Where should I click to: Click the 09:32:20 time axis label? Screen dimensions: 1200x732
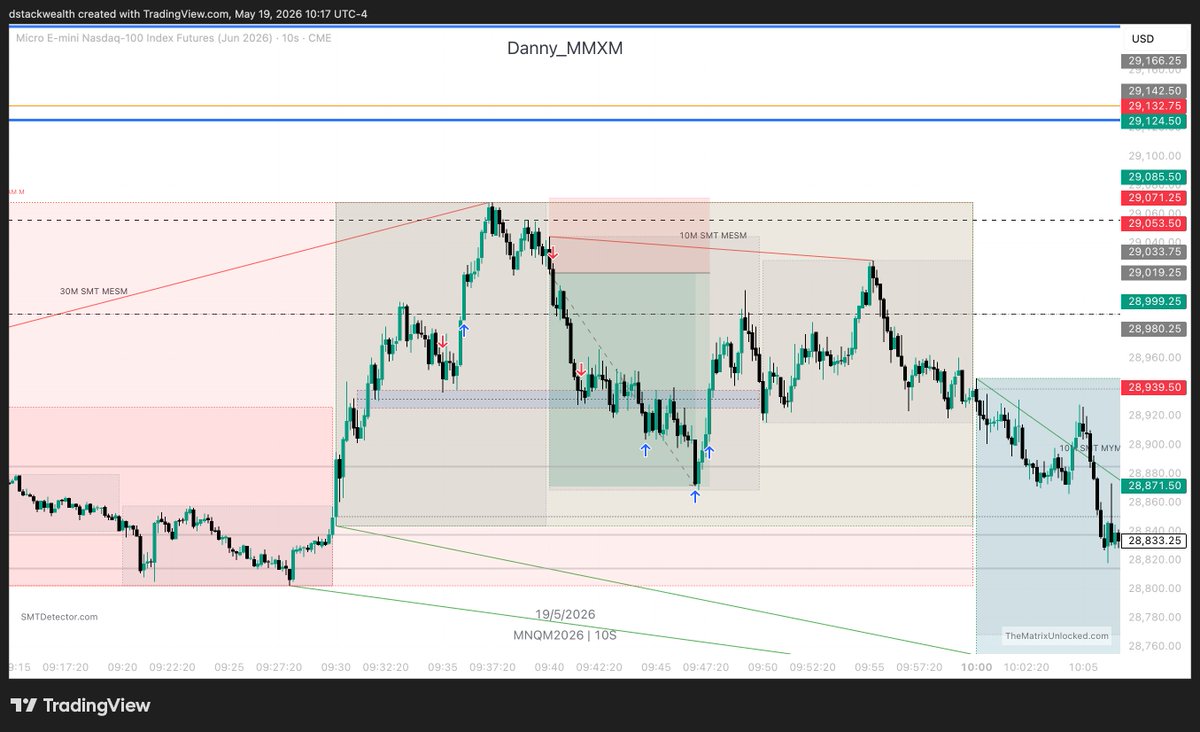386,665
